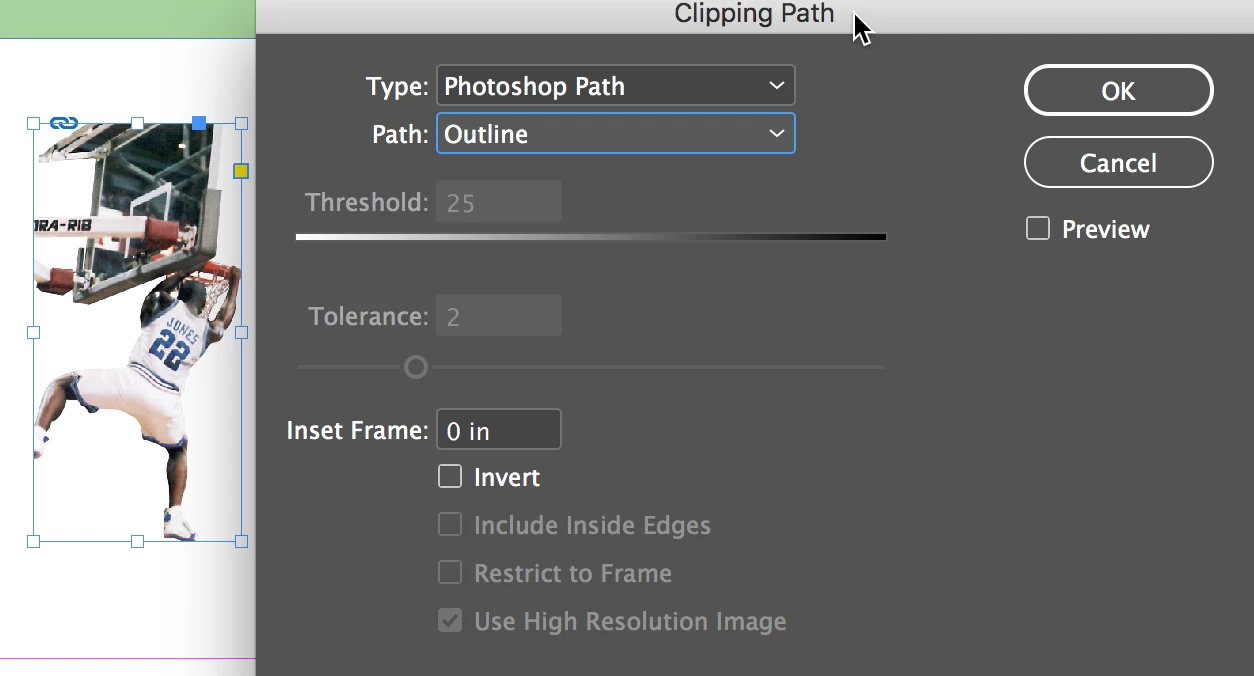The height and width of the screenshot is (676, 1254).
Task: Click the Tolerance slider handle
Action: (416, 367)
